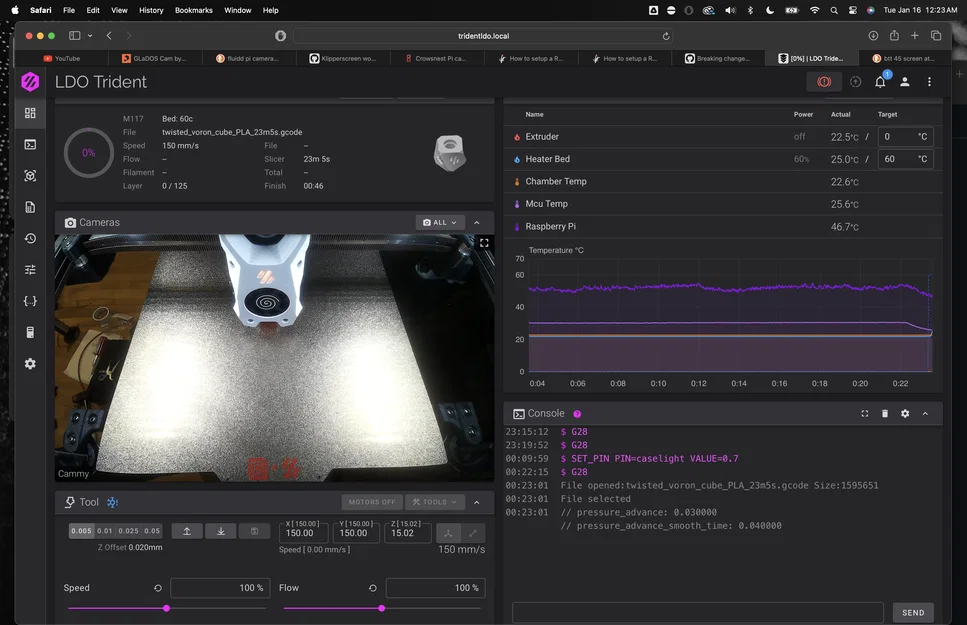Adjust the Flow slider handle
The image size is (967, 625).
coord(382,608)
